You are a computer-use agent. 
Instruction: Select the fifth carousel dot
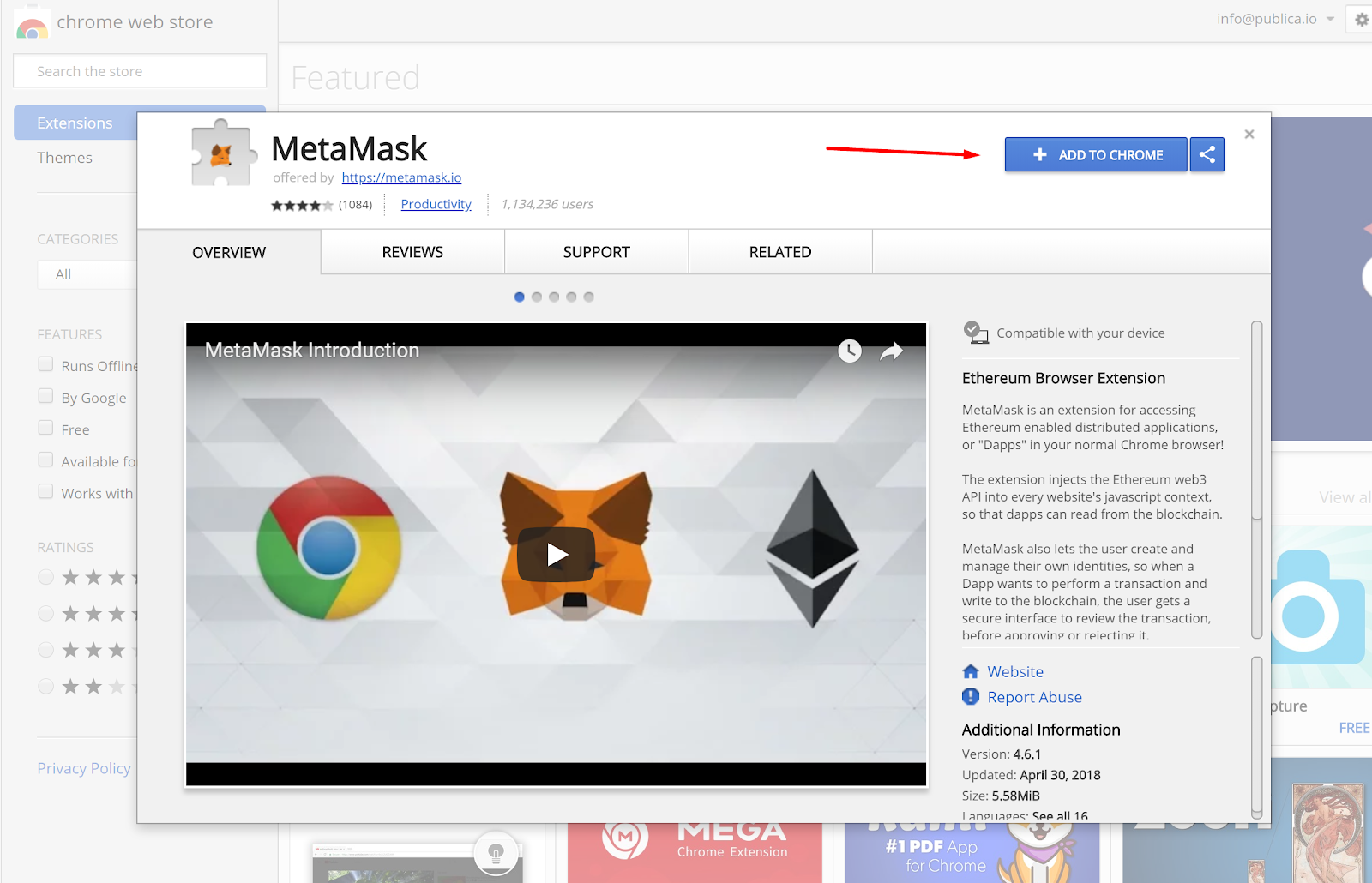pos(588,297)
